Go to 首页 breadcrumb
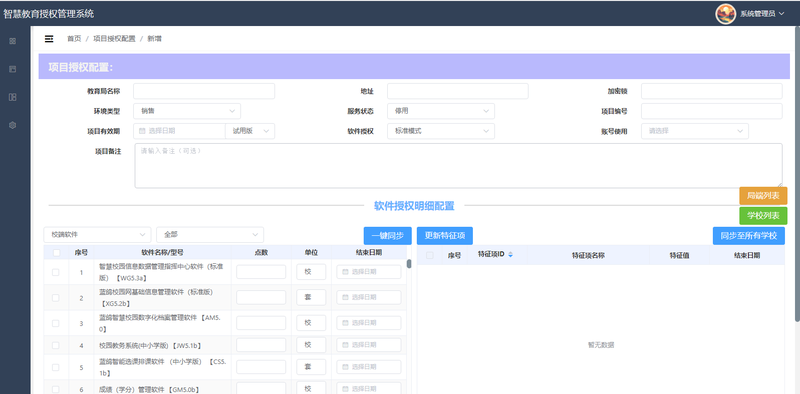This screenshot has height=394, width=800. click(74, 39)
